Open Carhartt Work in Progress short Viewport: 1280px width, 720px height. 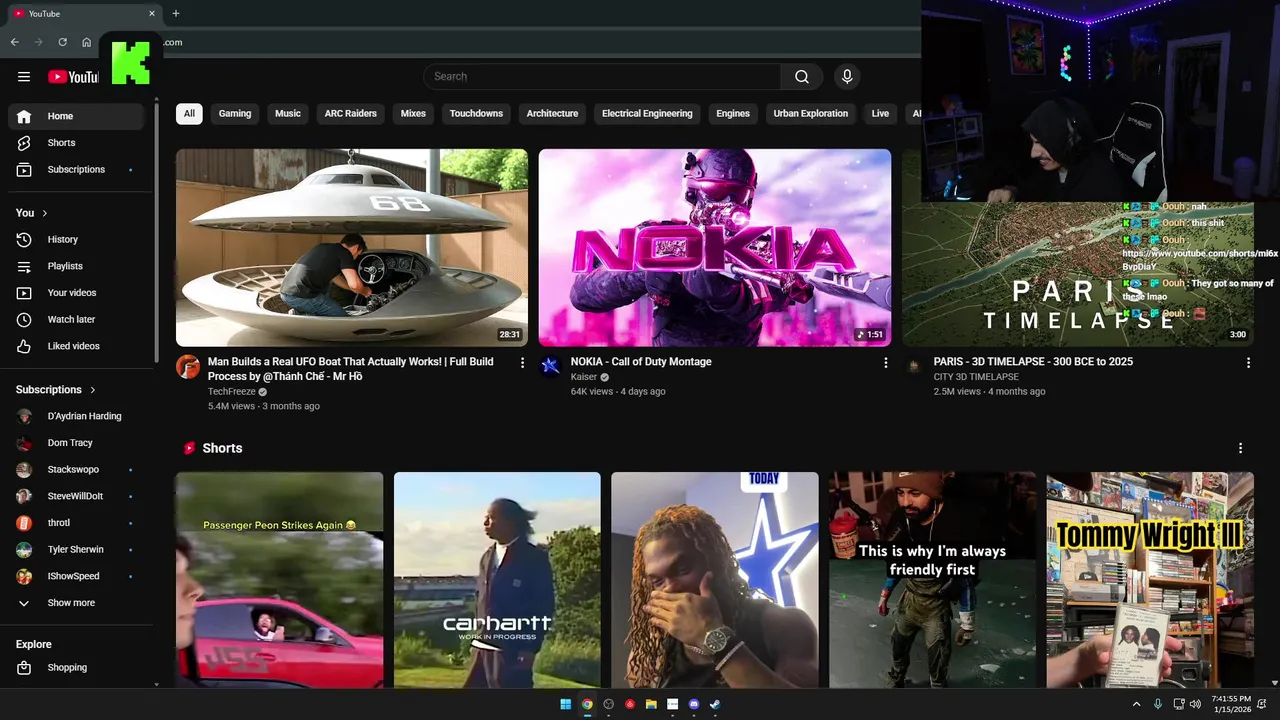(497, 580)
